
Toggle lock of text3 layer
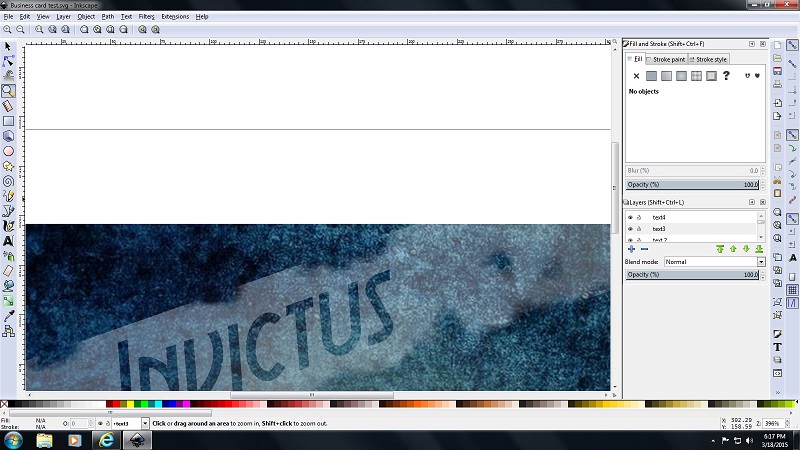639,229
